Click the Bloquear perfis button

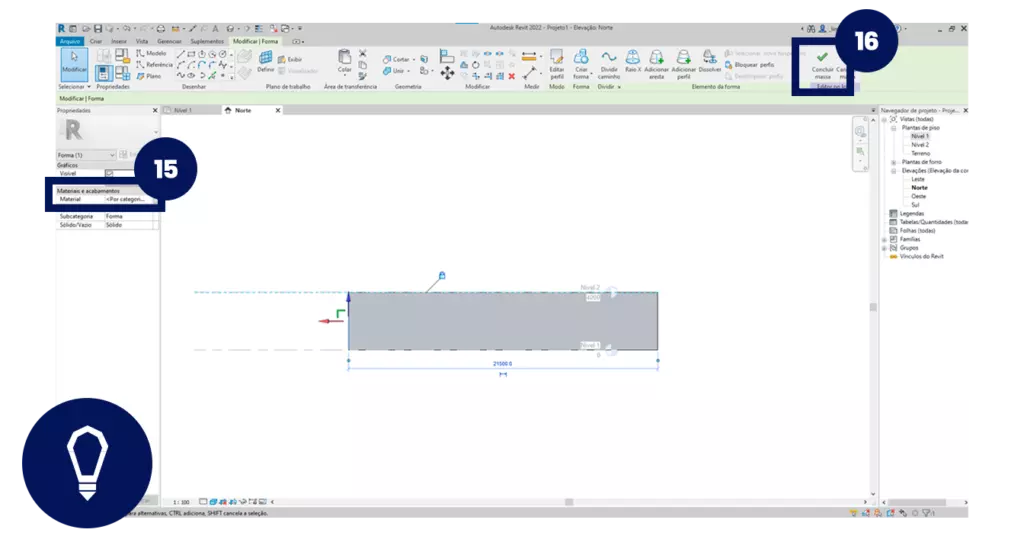coord(750,65)
